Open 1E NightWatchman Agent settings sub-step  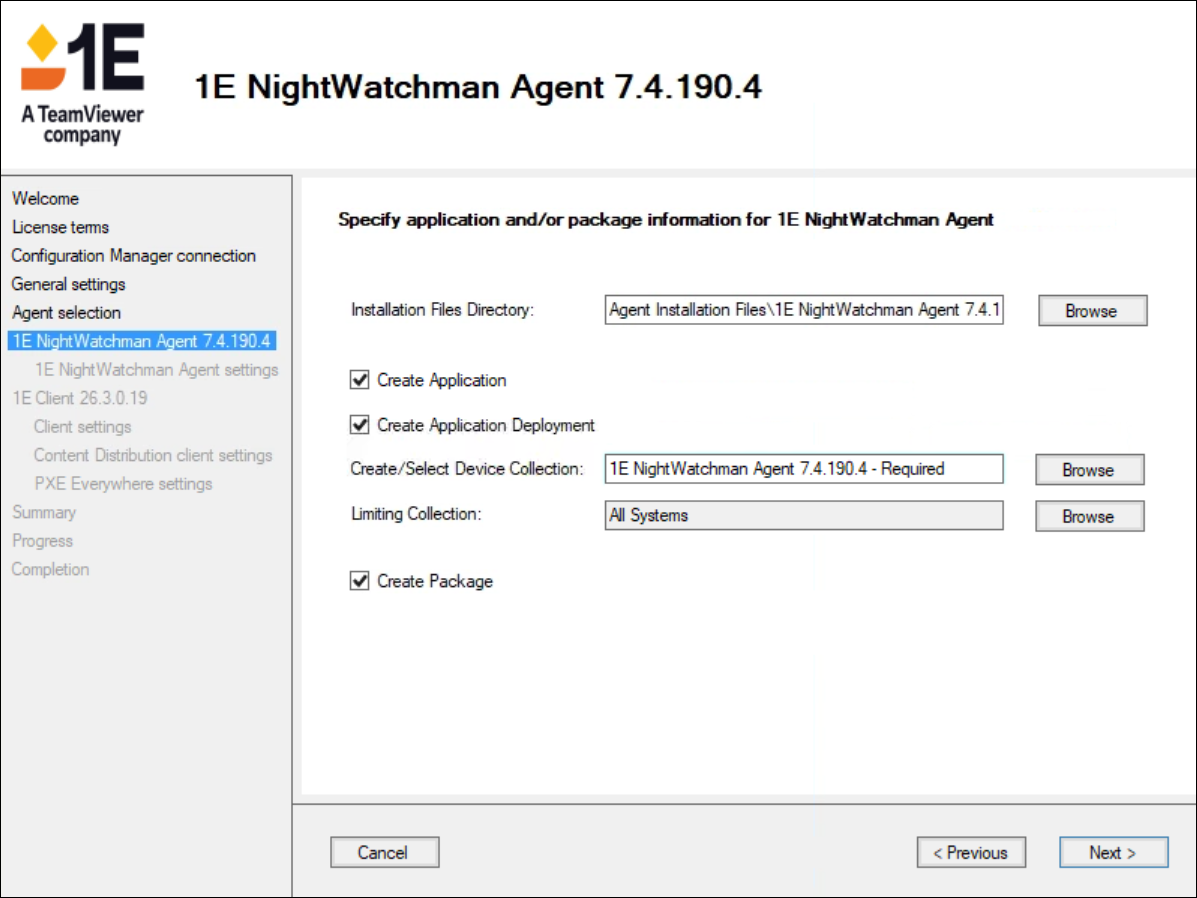point(156,370)
